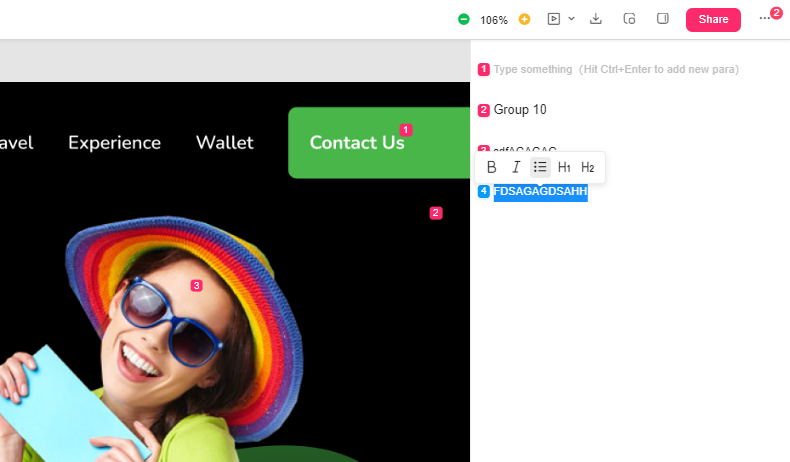The width and height of the screenshot is (790, 462).
Task: Click the pink Share button
Action: tap(713, 20)
